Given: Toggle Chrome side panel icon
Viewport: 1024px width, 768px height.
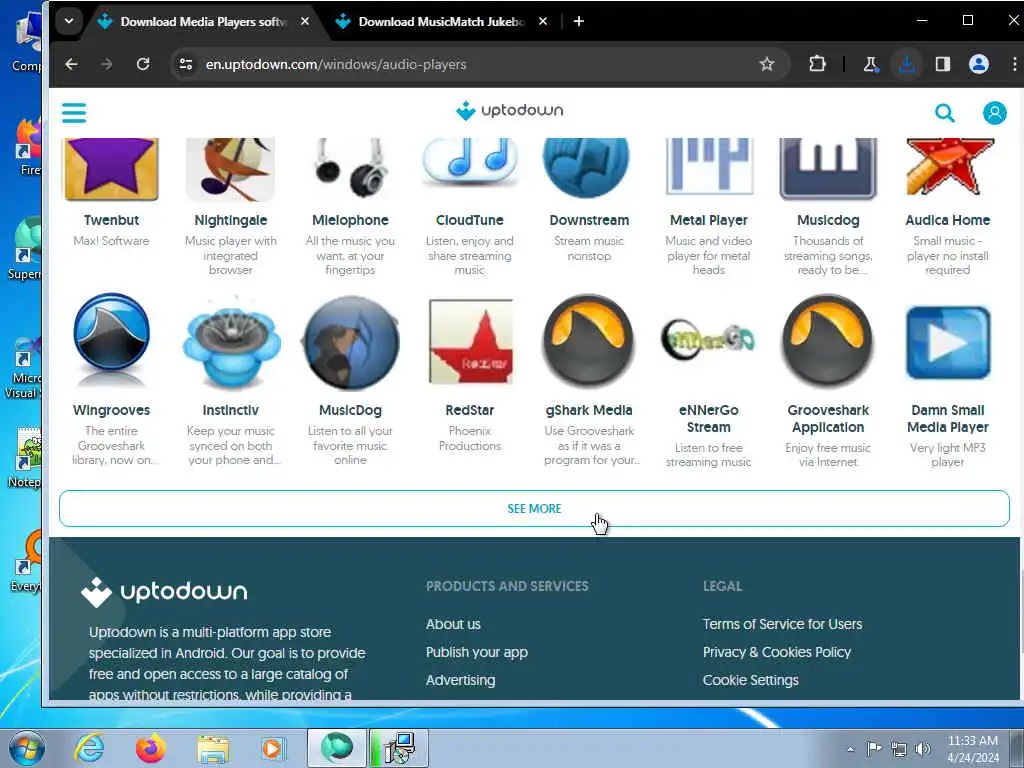Looking at the screenshot, I should pos(942,64).
